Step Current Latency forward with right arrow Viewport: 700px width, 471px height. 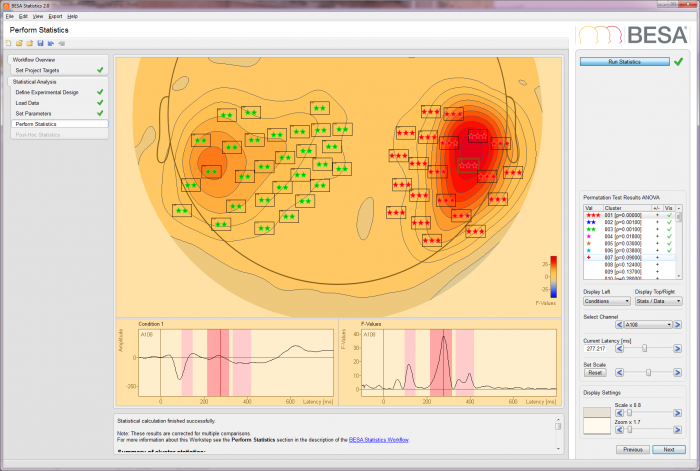click(677, 348)
